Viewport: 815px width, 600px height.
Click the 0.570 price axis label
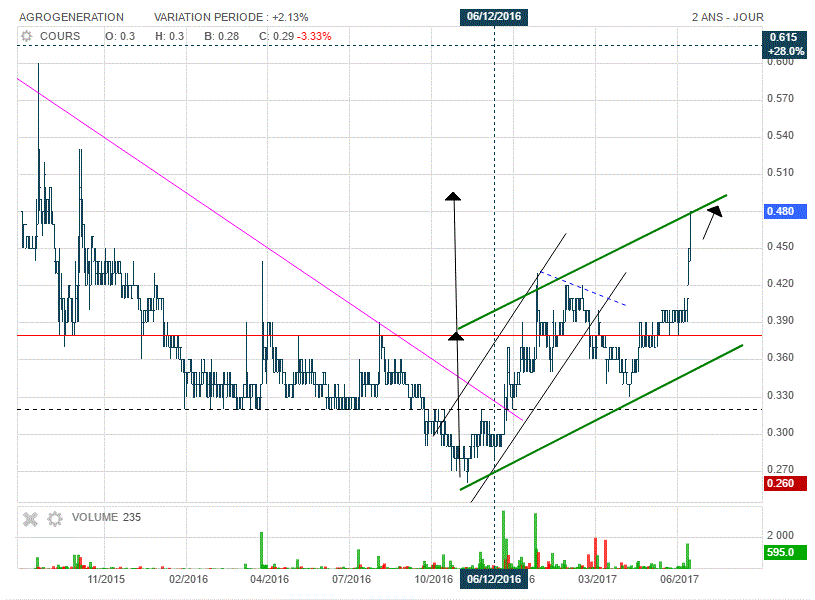[x=780, y=98]
